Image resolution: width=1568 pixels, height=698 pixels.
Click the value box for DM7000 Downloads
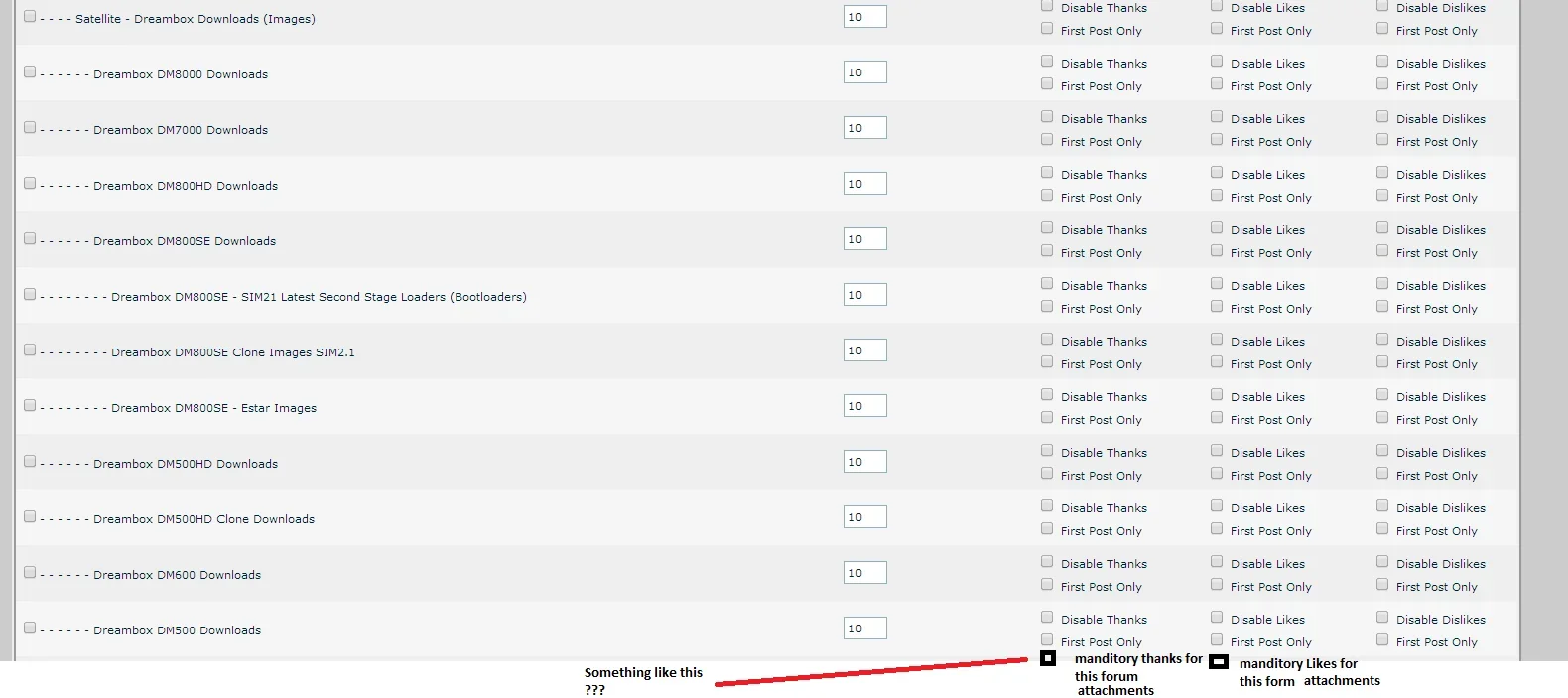864,128
